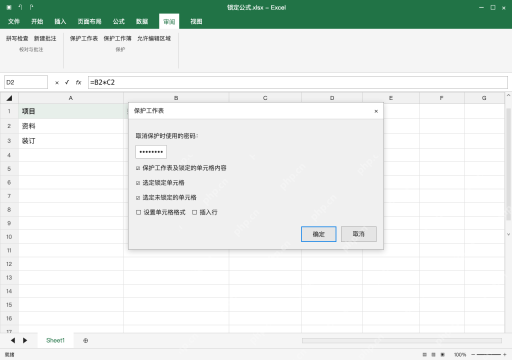Select the Sheet1 tab
The image size is (512, 360).
pos(55,340)
